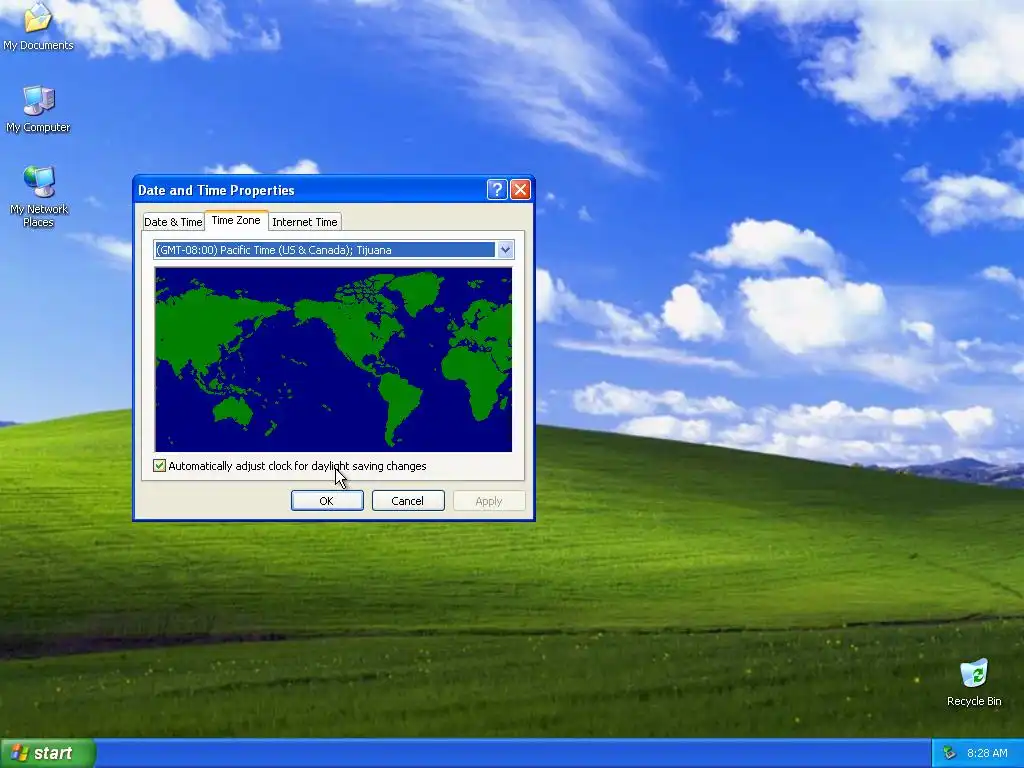Select the Recycle Bin icon

point(974,682)
